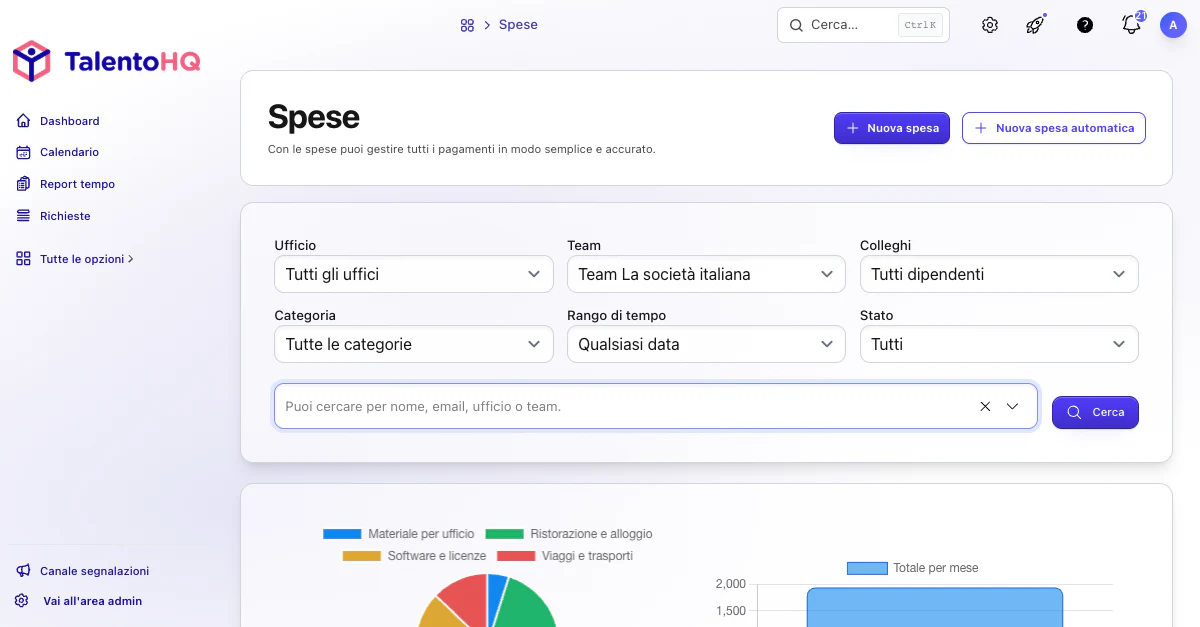Click the Vai all'area admin gear icon

point(22,601)
